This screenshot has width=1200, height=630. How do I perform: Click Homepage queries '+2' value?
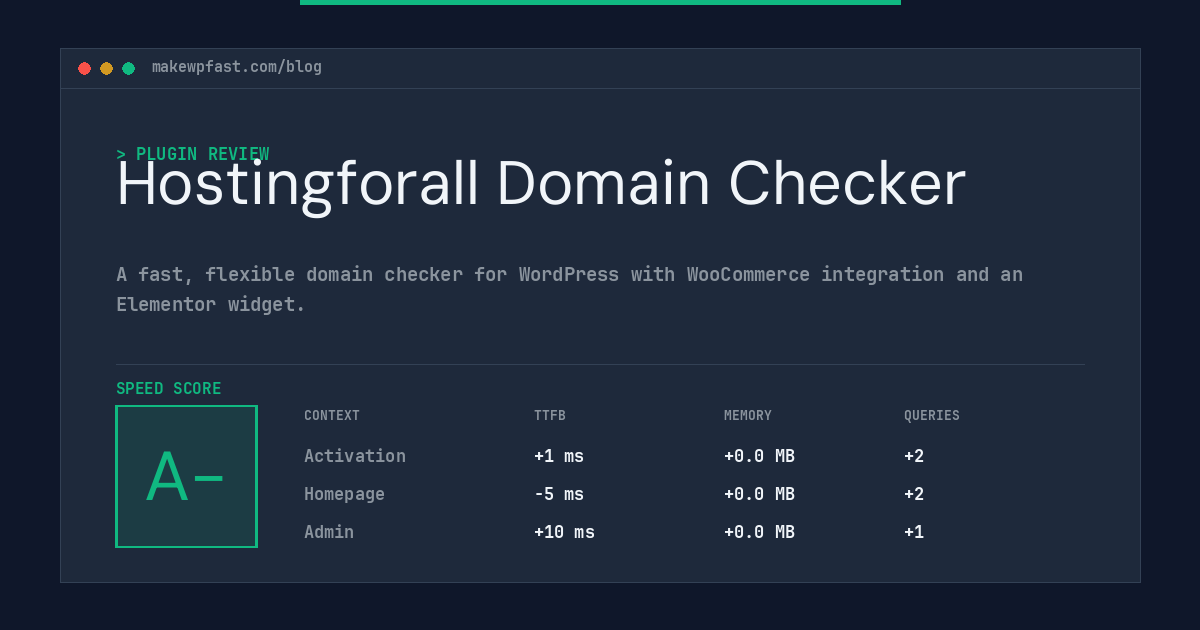click(914, 494)
